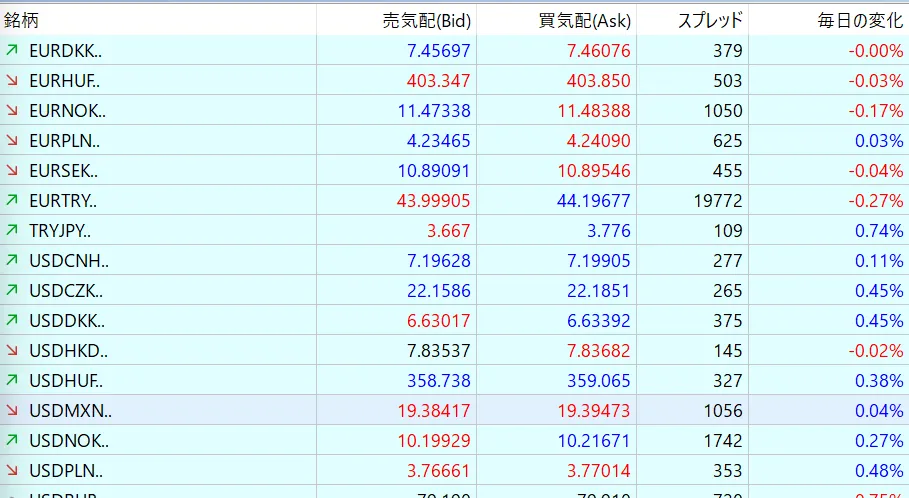Viewport: 909px width, 498px height.
Task: Click the up arrow icon beside EURDKK
Action: click(x=12, y=50)
